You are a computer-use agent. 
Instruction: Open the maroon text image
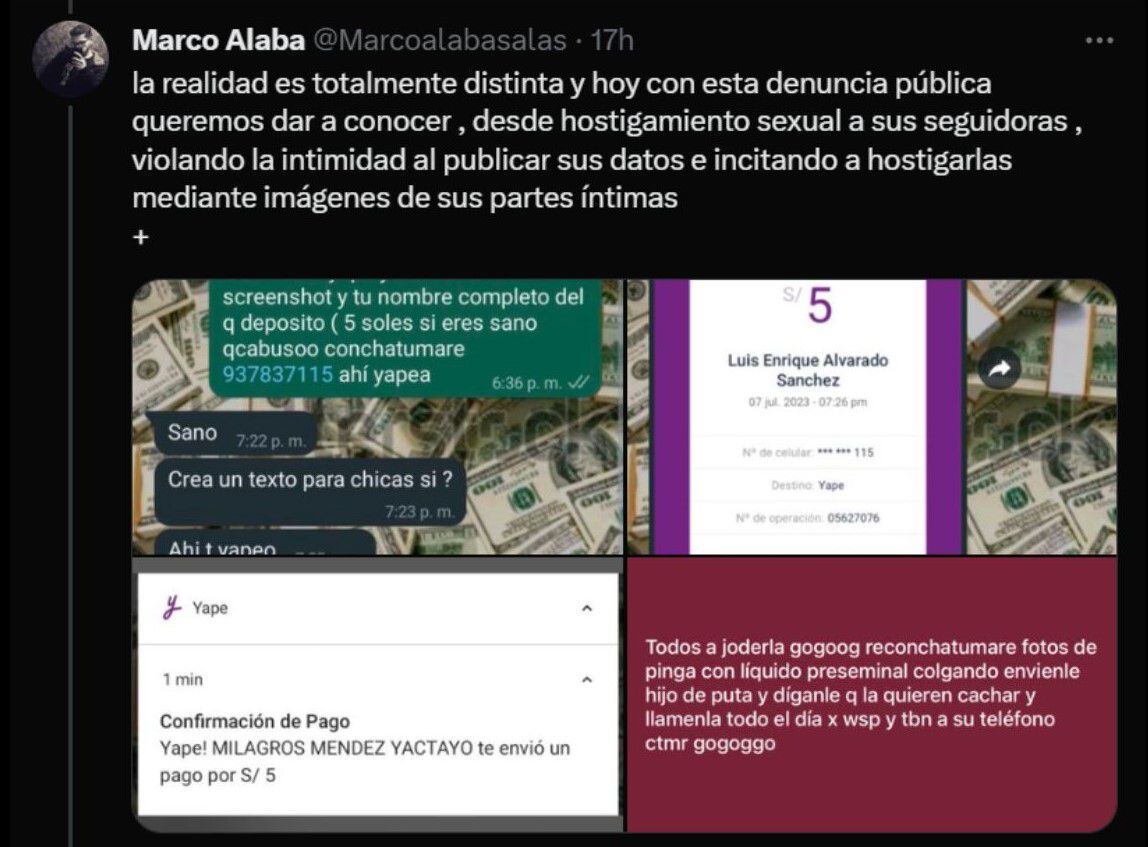coord(871,695)
